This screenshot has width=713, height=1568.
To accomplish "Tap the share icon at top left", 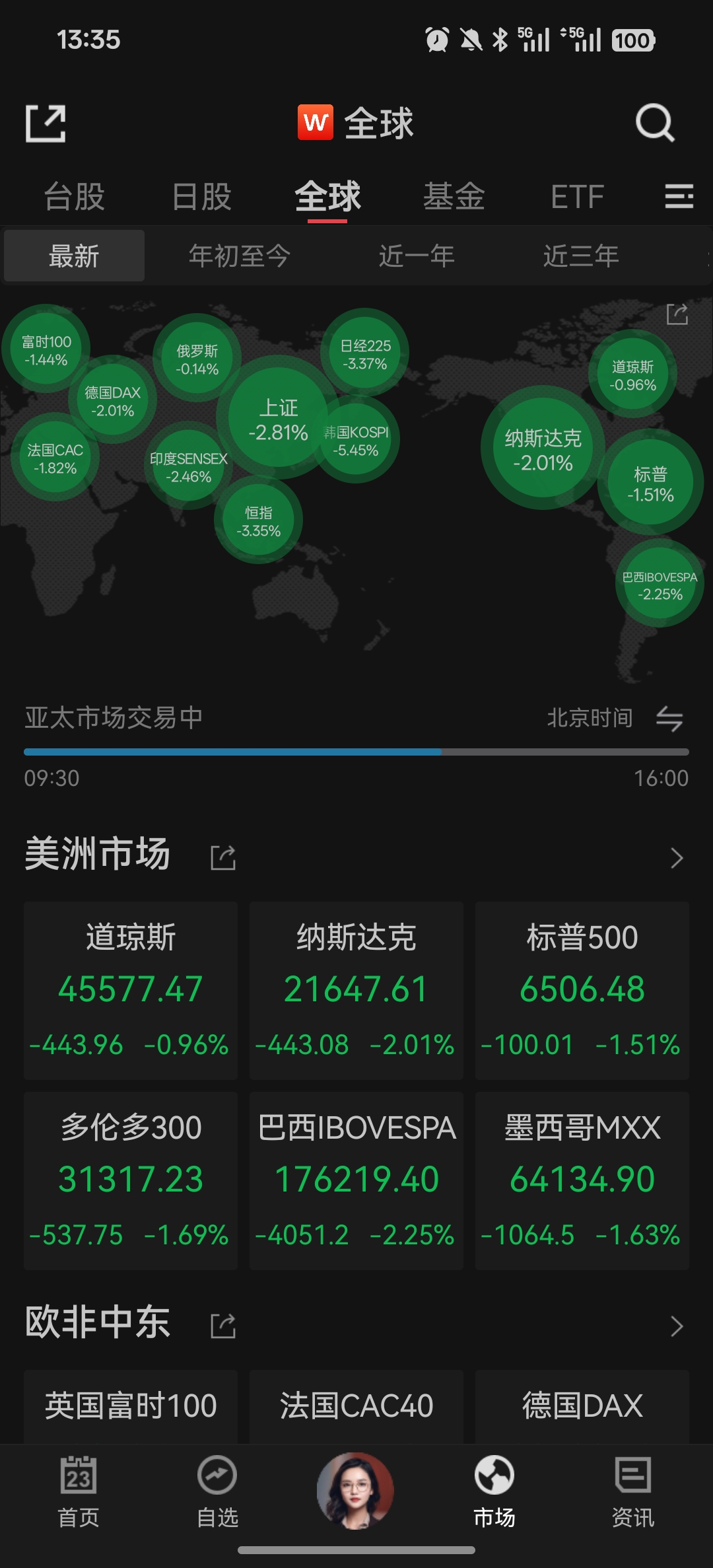I will coord(46,124).
